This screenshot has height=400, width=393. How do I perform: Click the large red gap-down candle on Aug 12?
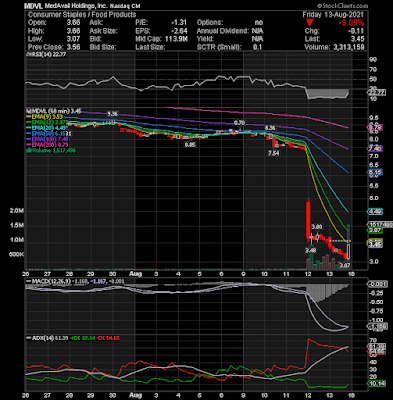coord(308,219)
